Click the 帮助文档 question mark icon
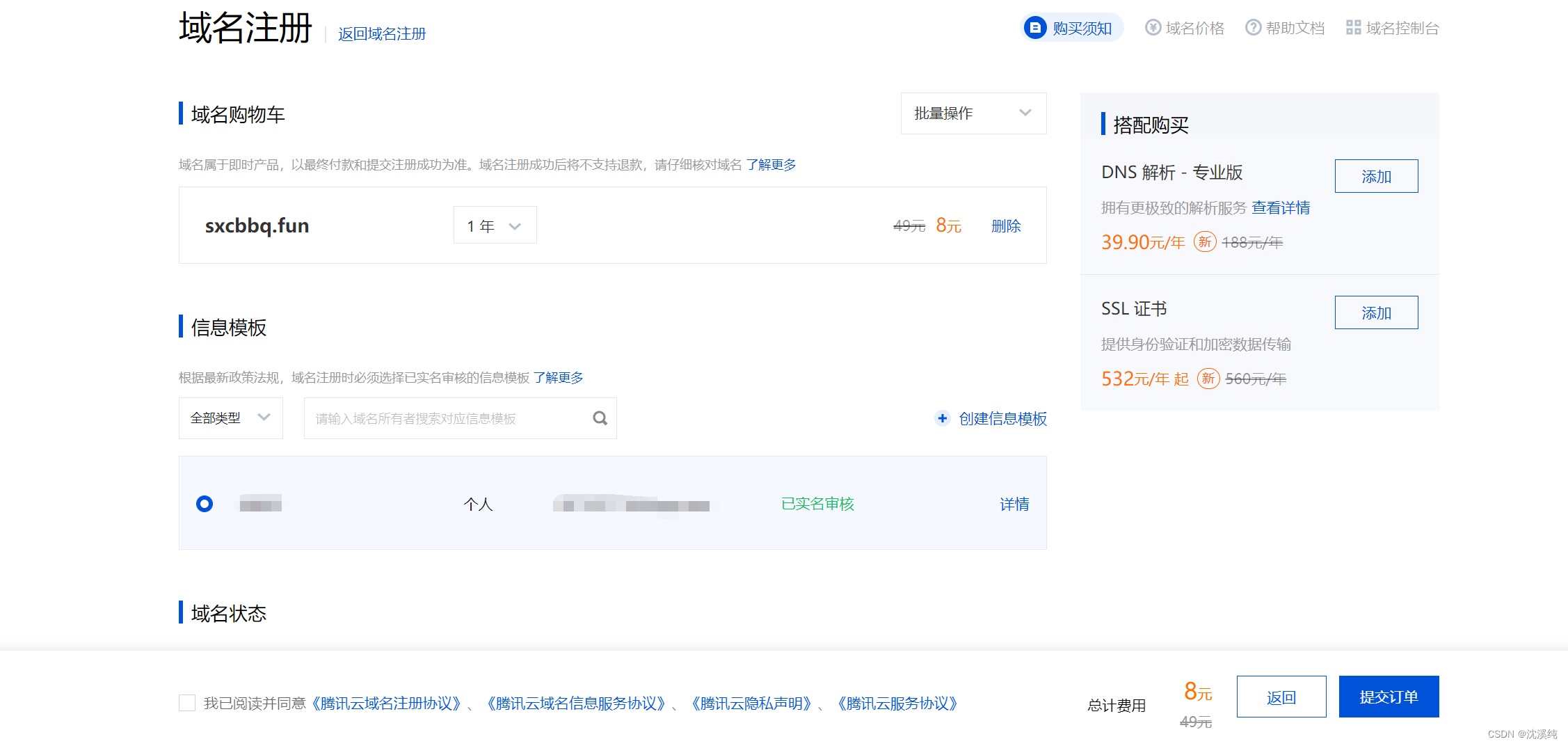 (1253, 28)
